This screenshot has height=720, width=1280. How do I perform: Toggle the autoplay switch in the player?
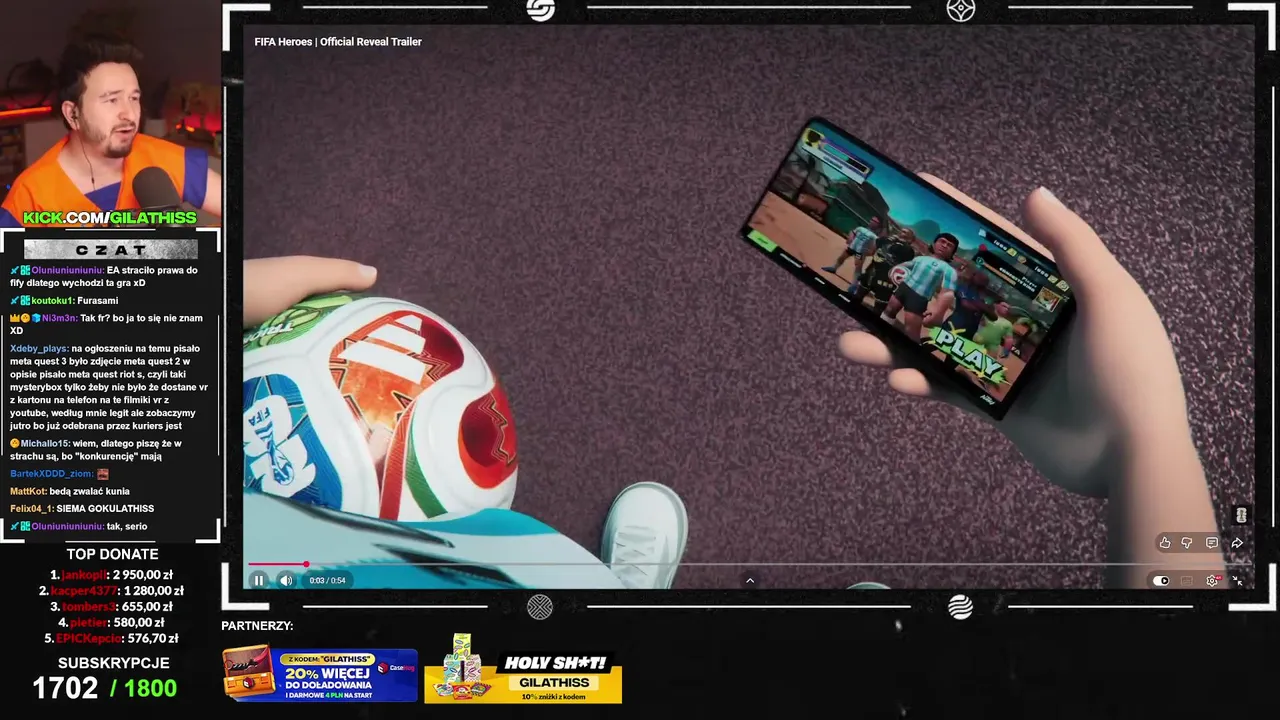1161,581
